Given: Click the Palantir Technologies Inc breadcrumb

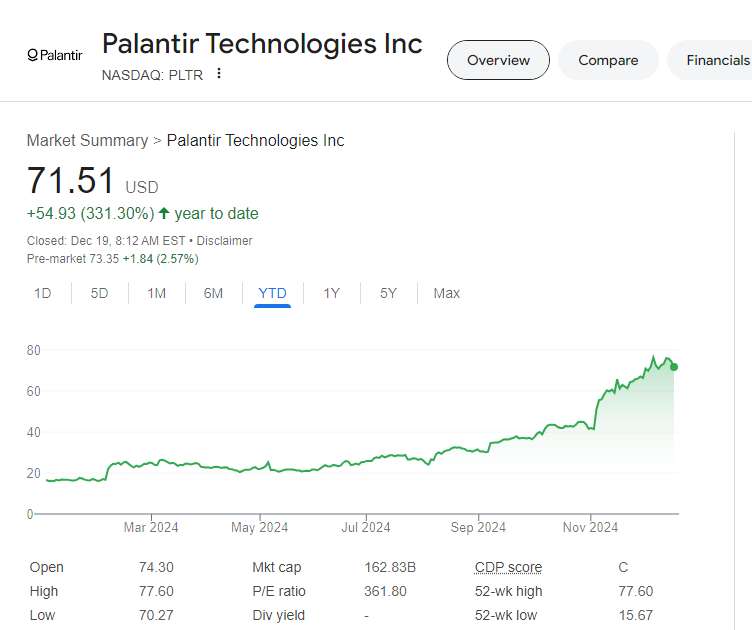Looking at the screenshot, I should tap(255, 141).
